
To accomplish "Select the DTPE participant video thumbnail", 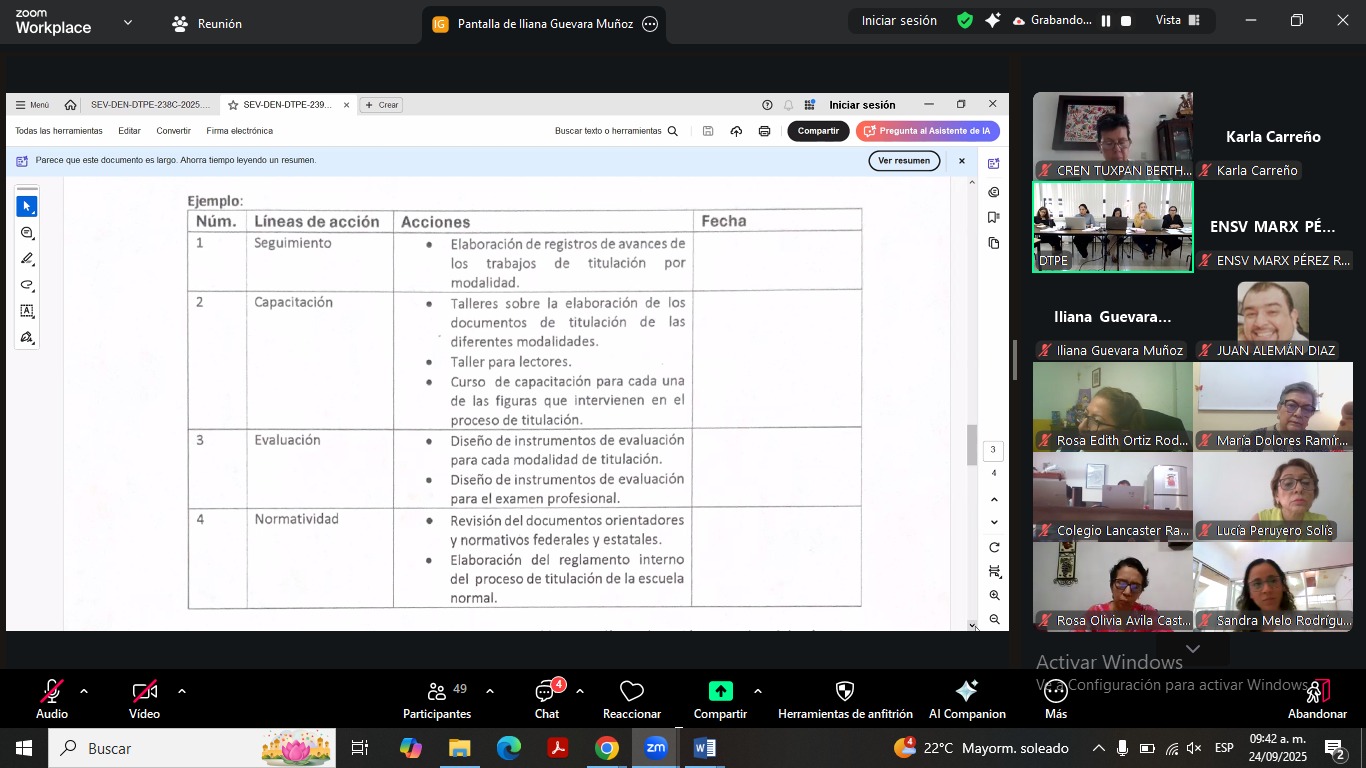I will click(1112, 227).
